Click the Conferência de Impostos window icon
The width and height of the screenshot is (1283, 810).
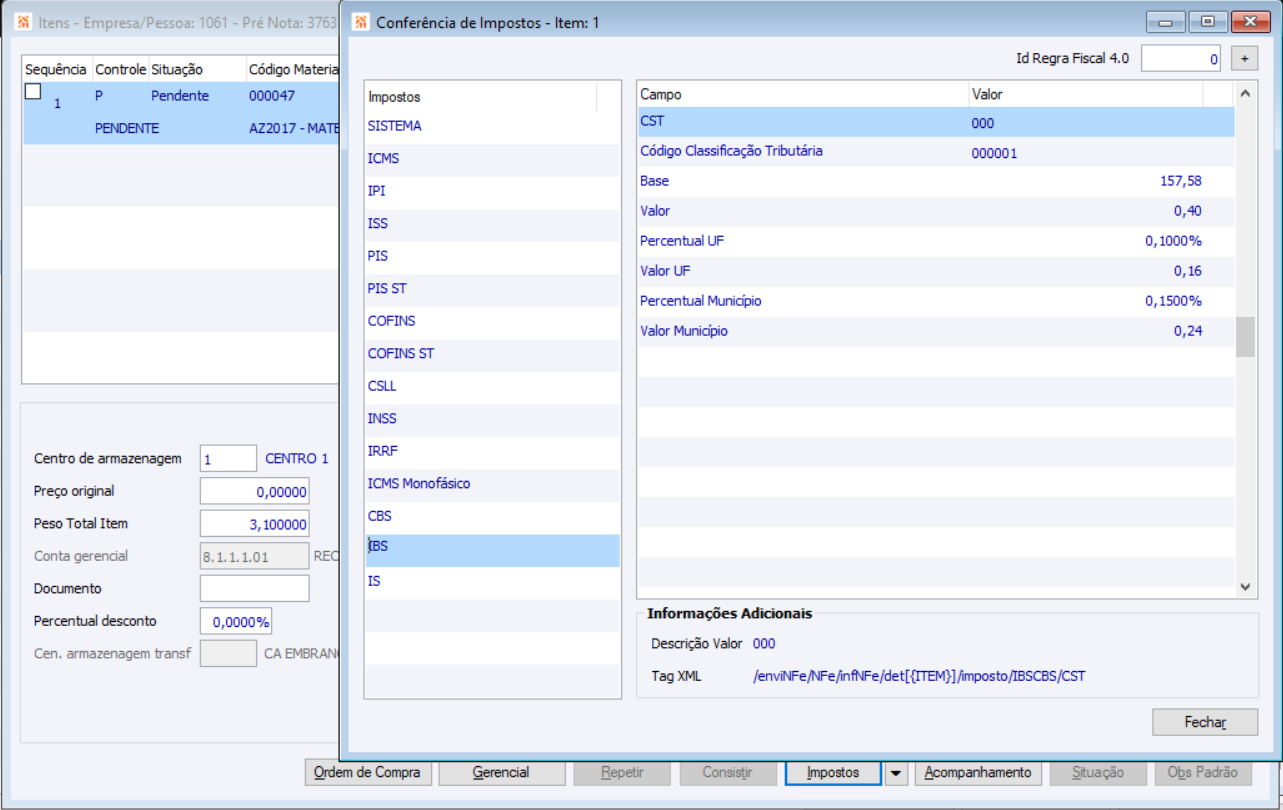[x=360, y=21]
